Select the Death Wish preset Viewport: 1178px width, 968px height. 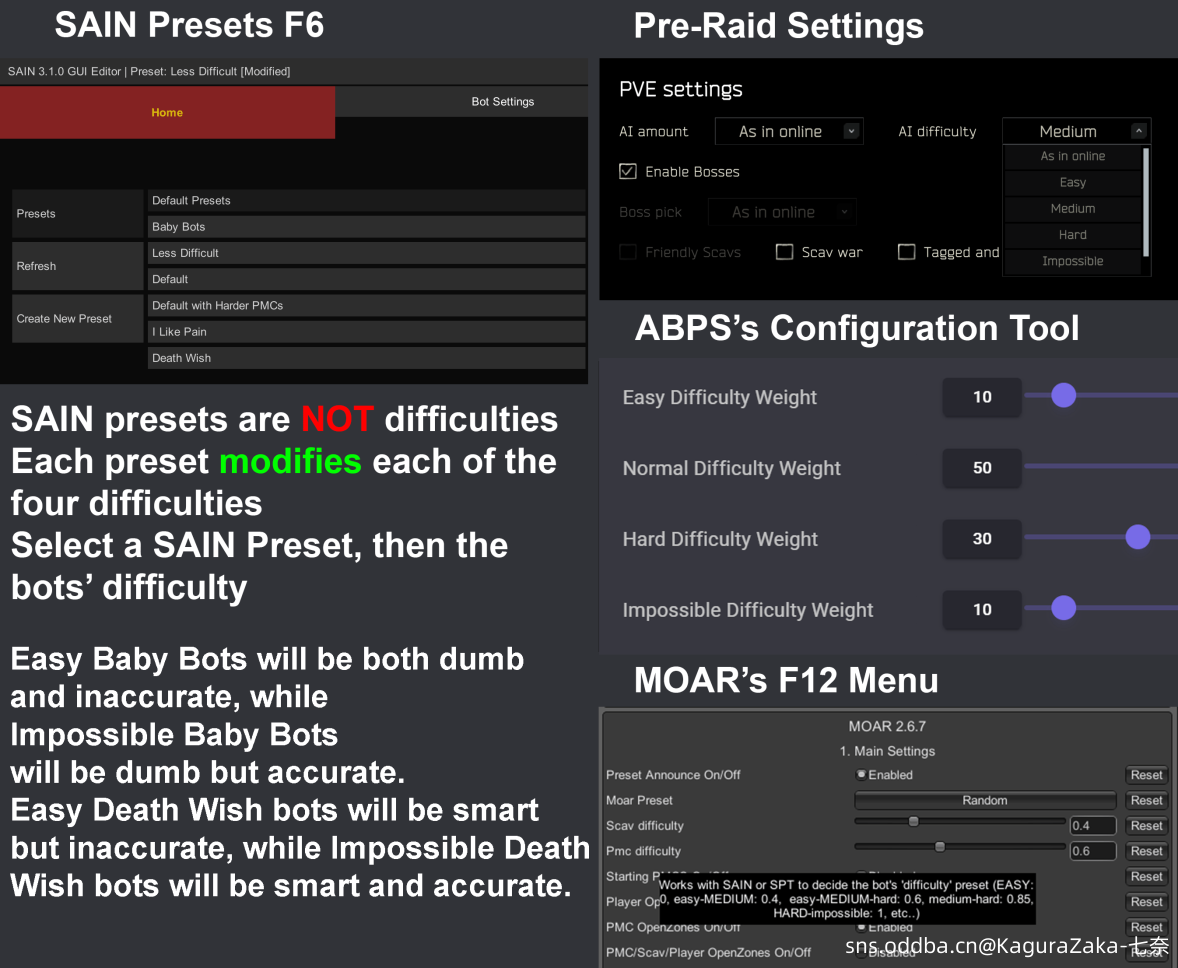(x=366, y=358)
